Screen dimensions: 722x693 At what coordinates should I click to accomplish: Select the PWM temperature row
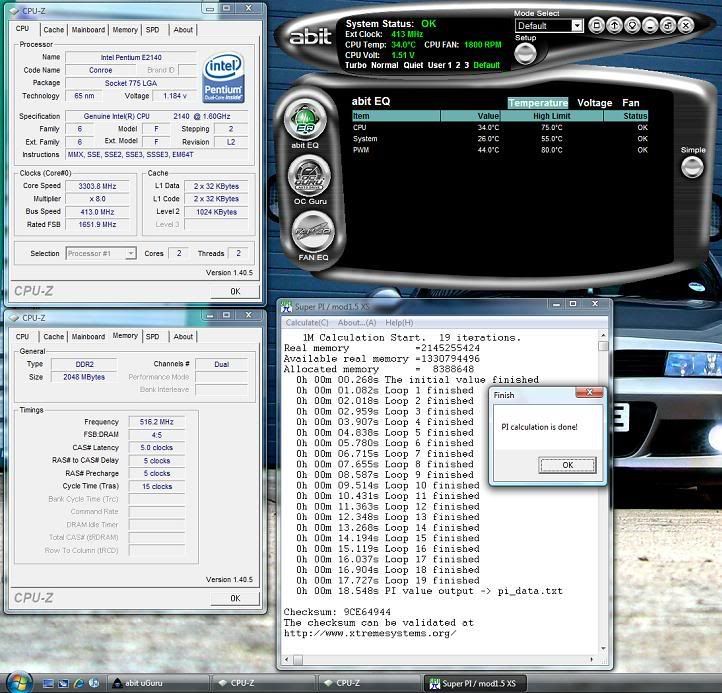500,150
